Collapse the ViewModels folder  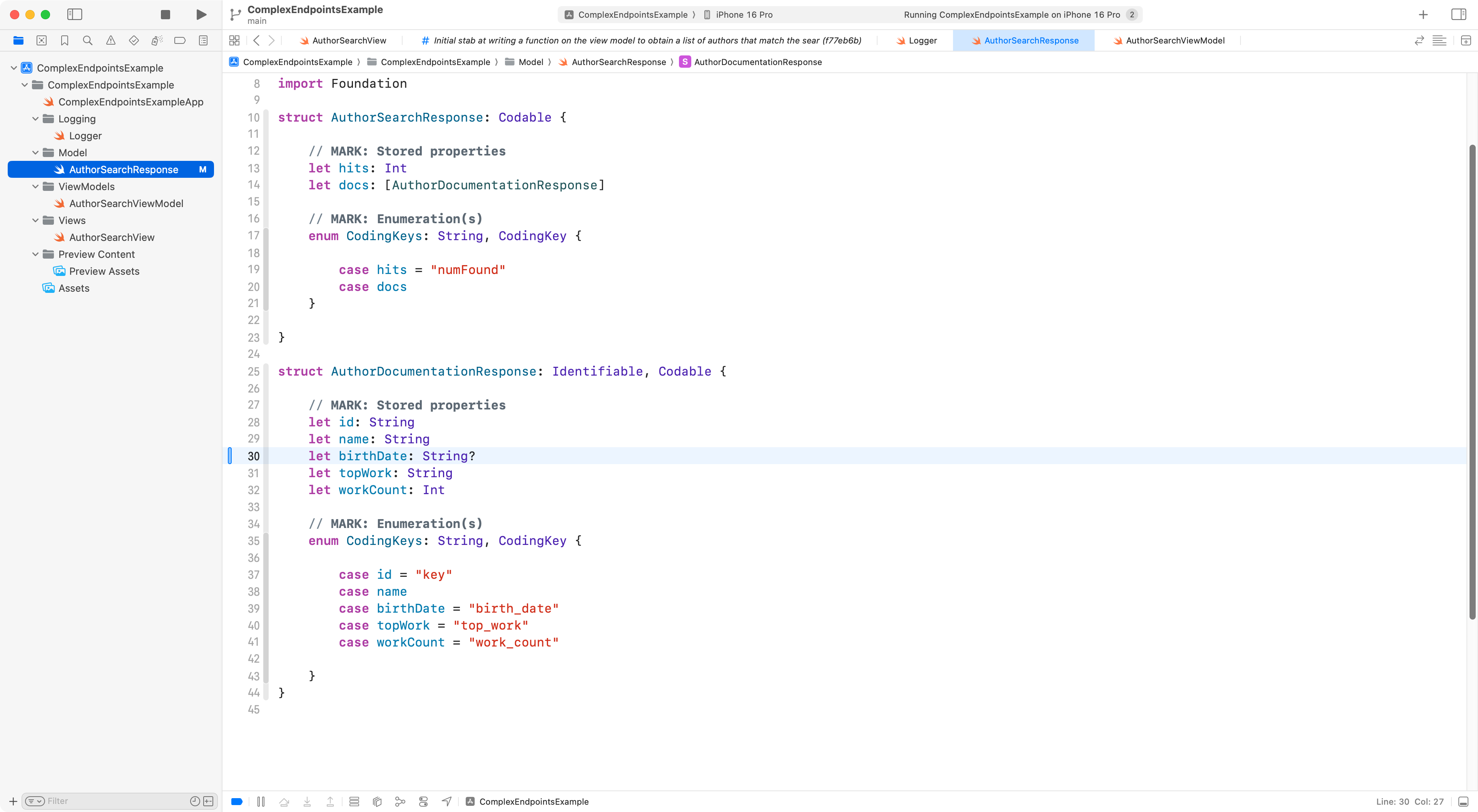(35, 187)
